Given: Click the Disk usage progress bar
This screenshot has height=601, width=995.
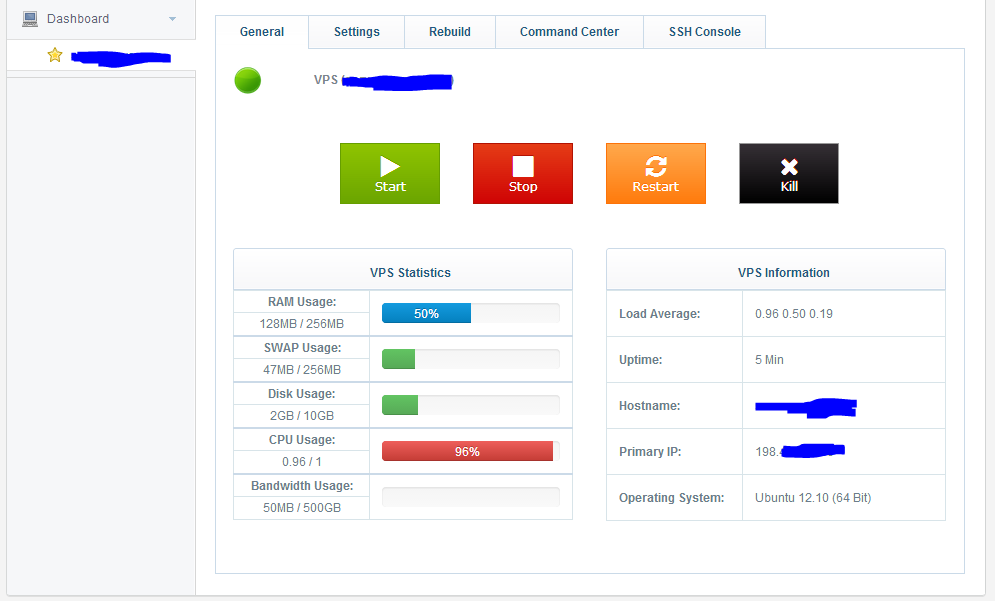Looking at the screenshot, I should [471, 405].
